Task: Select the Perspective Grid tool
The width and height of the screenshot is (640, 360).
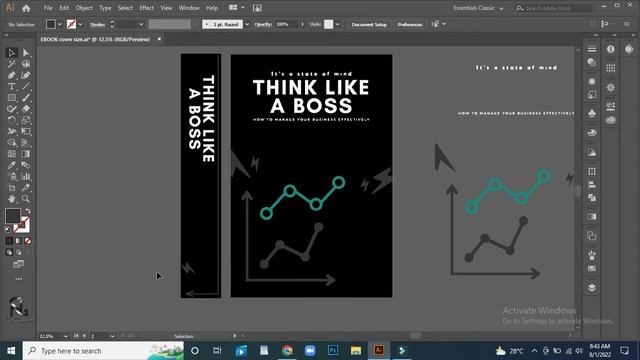Action: click(26, 142)
